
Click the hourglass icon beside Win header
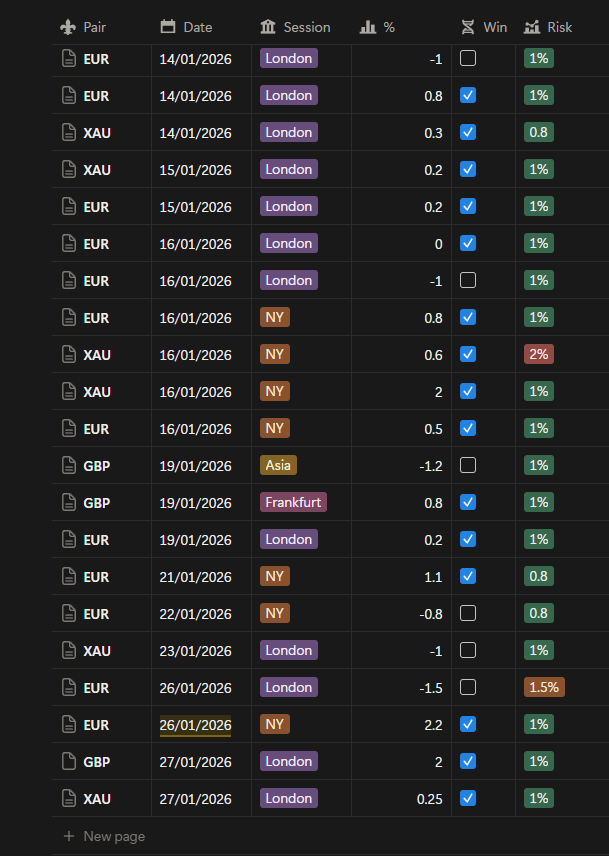click(x=468, y=27)
